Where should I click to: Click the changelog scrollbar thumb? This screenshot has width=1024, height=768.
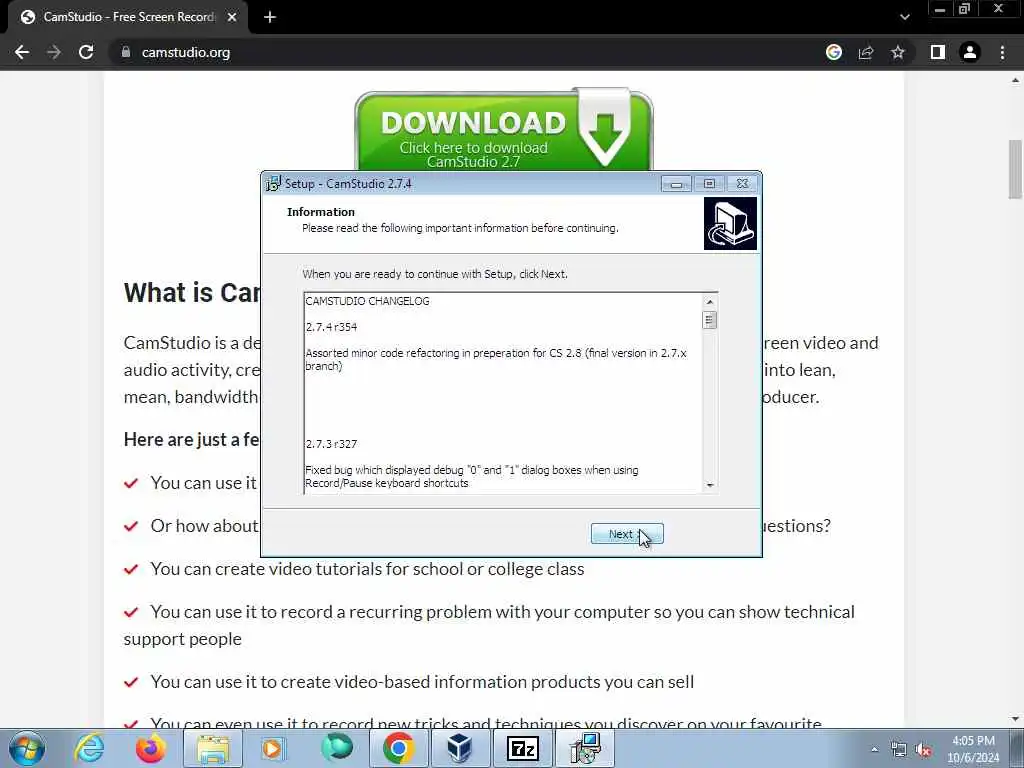pyautogui.click(x=710, y=320)
